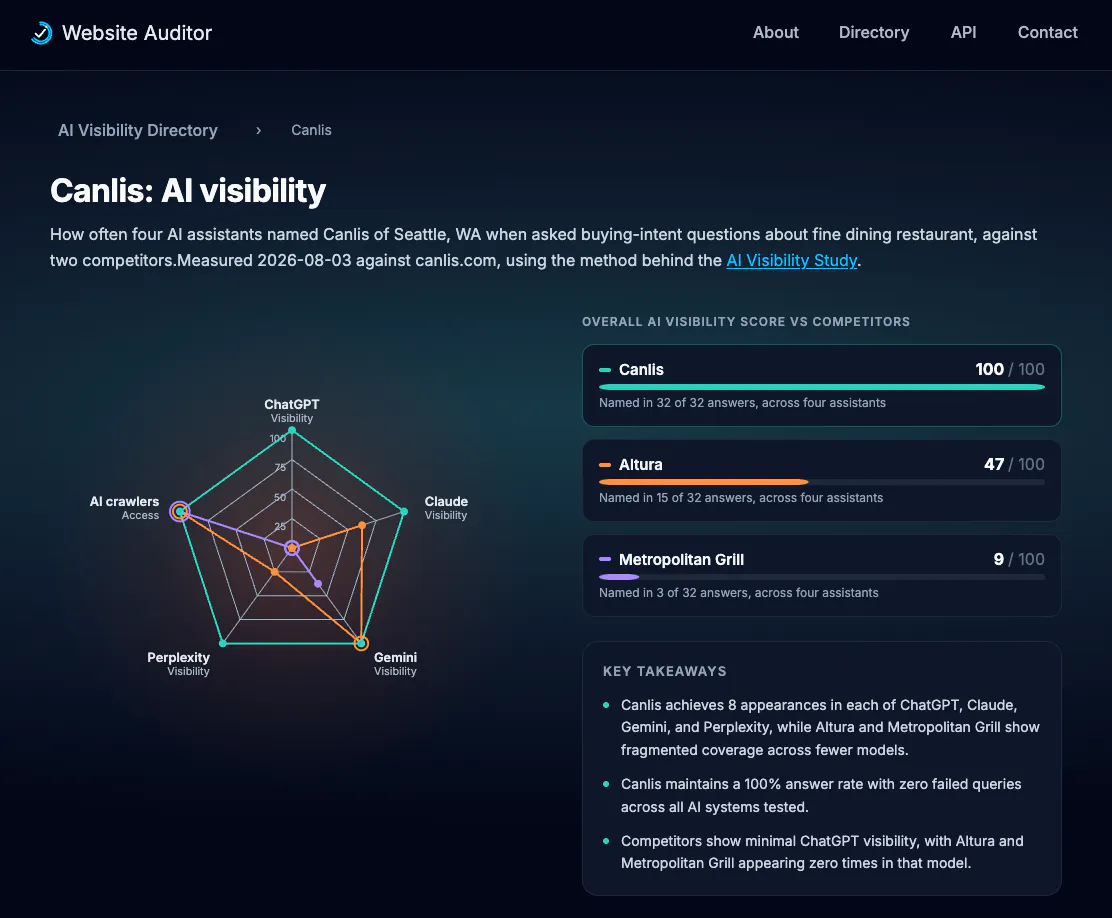Click the takeaway about minimal ChatGPT visibility
This screenshot has height=918, width=1112.
click(822, 852)
